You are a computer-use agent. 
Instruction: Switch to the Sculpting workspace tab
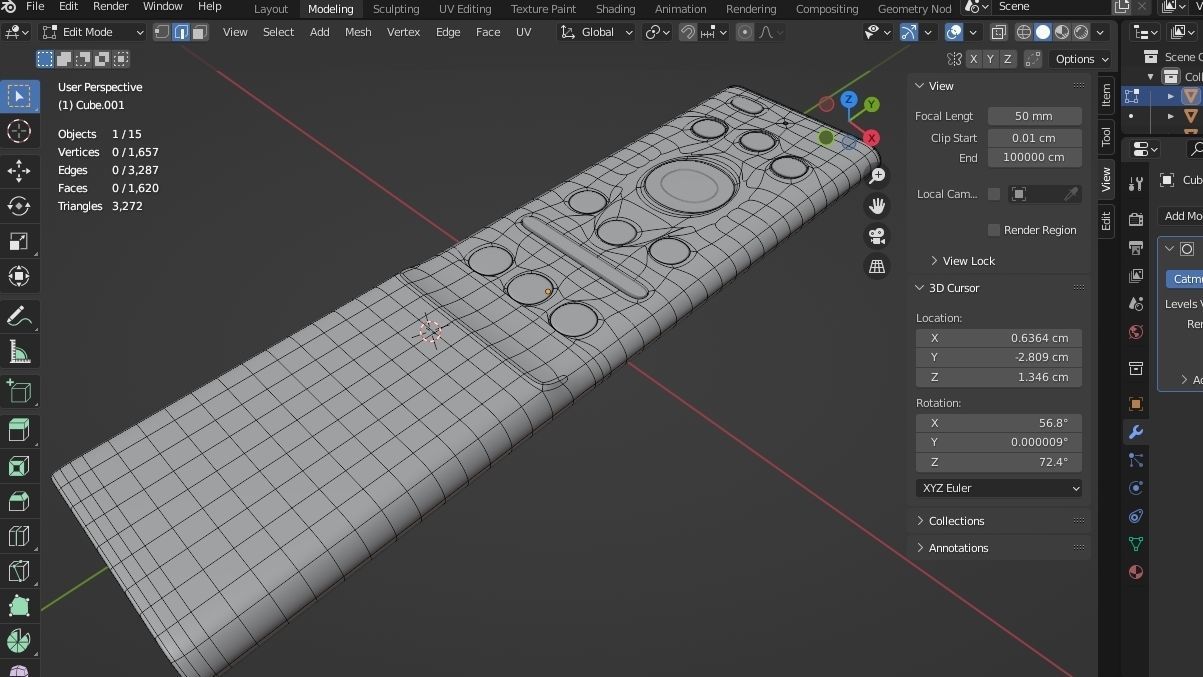point(395,8)
